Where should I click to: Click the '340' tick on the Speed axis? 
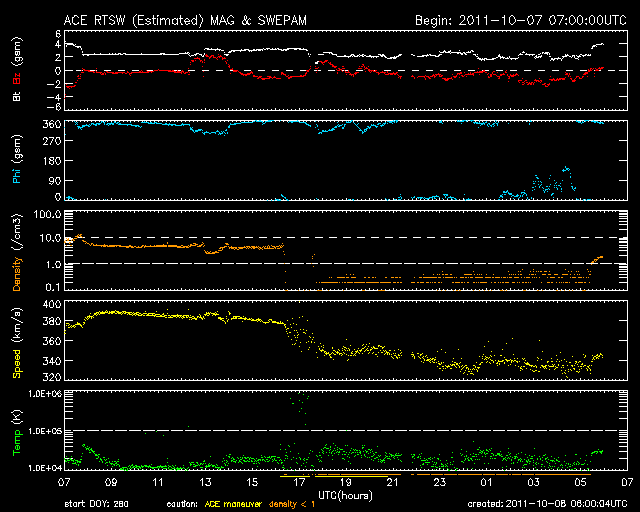[x=52, y=361]
